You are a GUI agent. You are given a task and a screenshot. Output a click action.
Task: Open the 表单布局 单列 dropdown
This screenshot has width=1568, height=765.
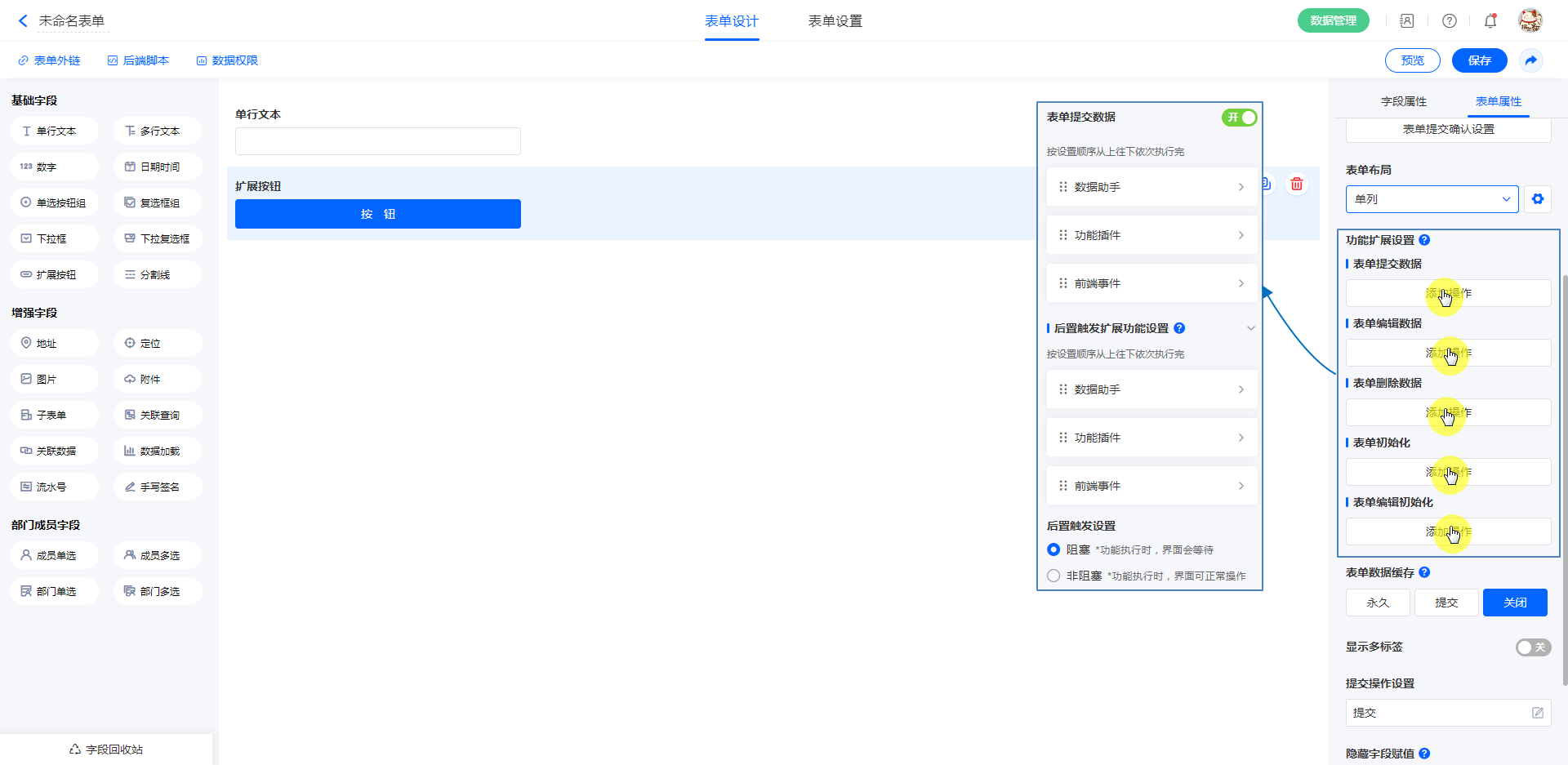pos(1432,199)
